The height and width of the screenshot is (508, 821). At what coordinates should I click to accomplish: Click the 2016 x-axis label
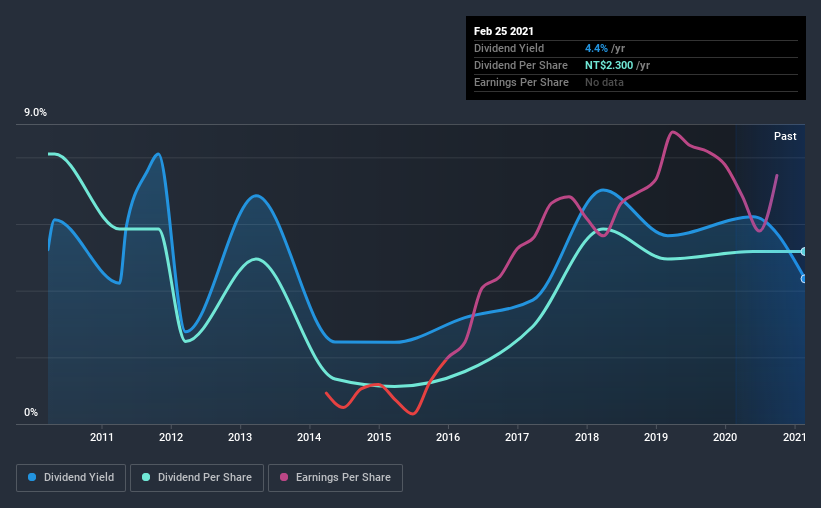point(448,437)
